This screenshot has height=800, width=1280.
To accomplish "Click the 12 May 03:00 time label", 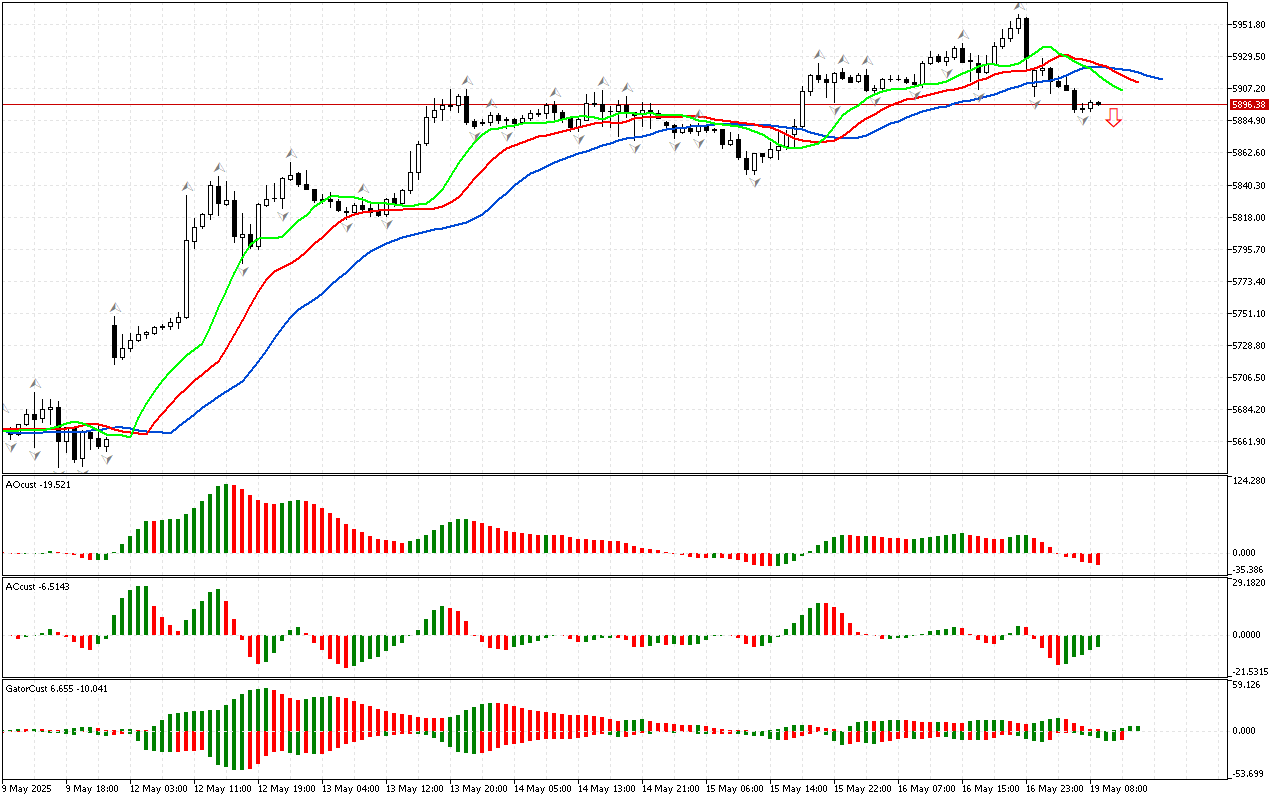I will [154, 788].
